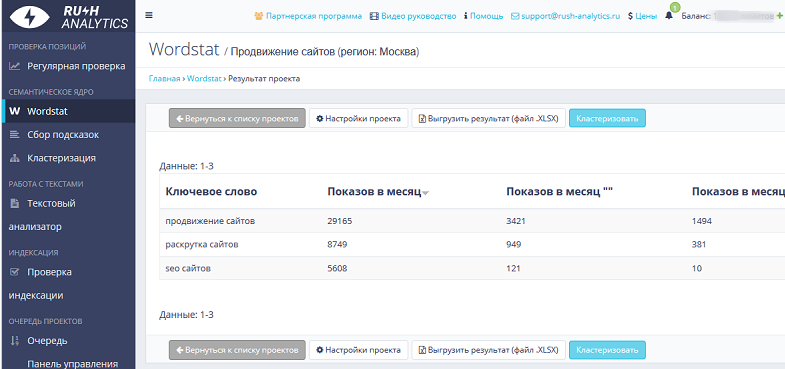785x369 pixels.
Task: Click value 29165 cell
Action: coord(340,221)
